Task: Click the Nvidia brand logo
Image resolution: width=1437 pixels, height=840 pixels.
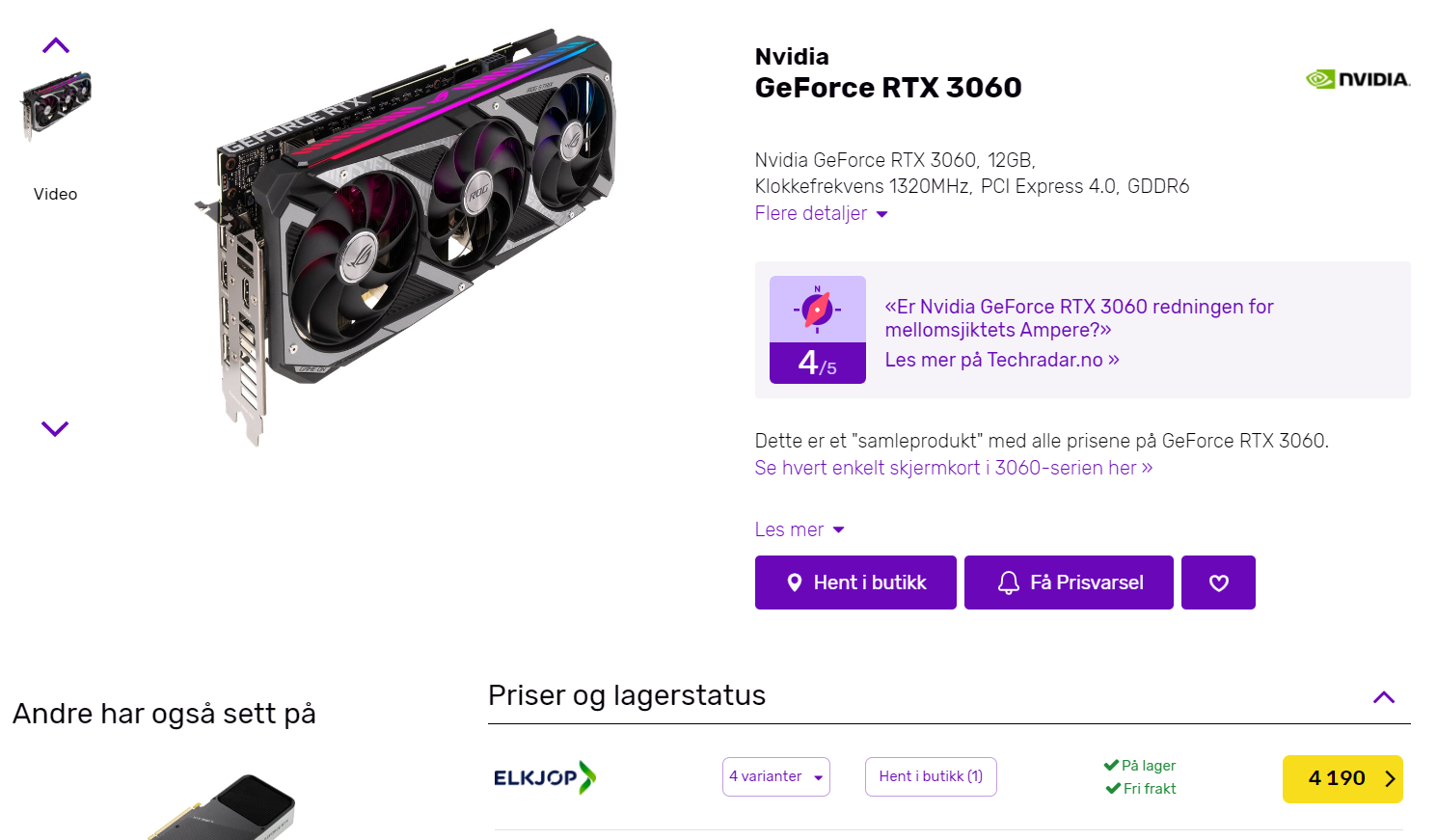Action: point(1358,79)
